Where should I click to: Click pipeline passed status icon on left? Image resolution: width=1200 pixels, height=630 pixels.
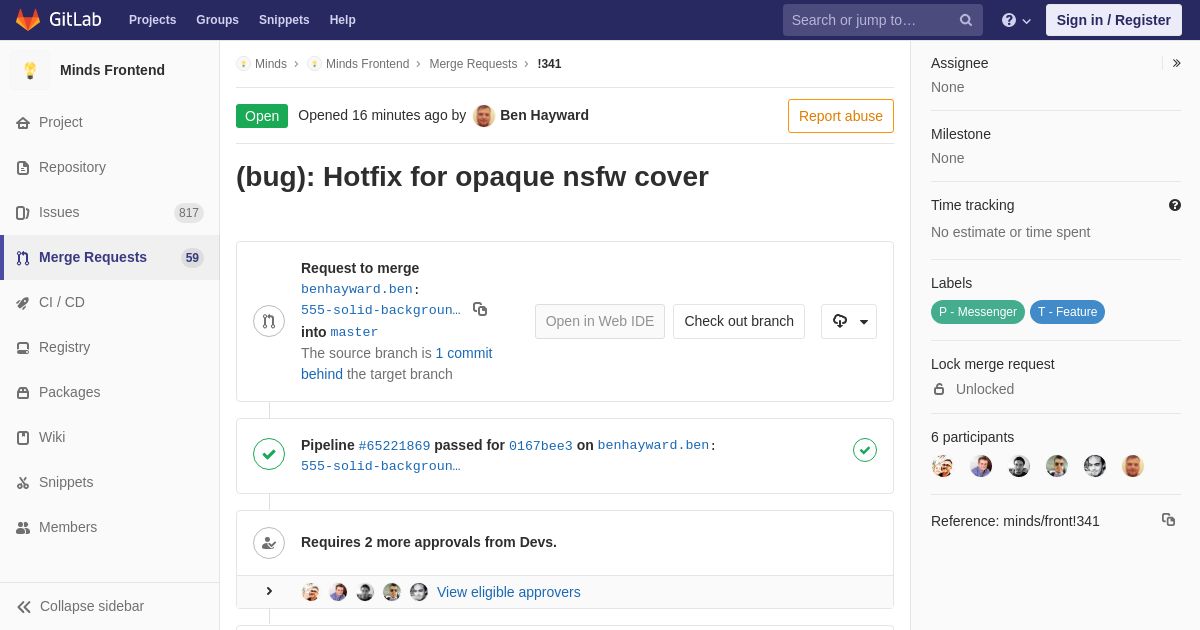pos(269,454)
